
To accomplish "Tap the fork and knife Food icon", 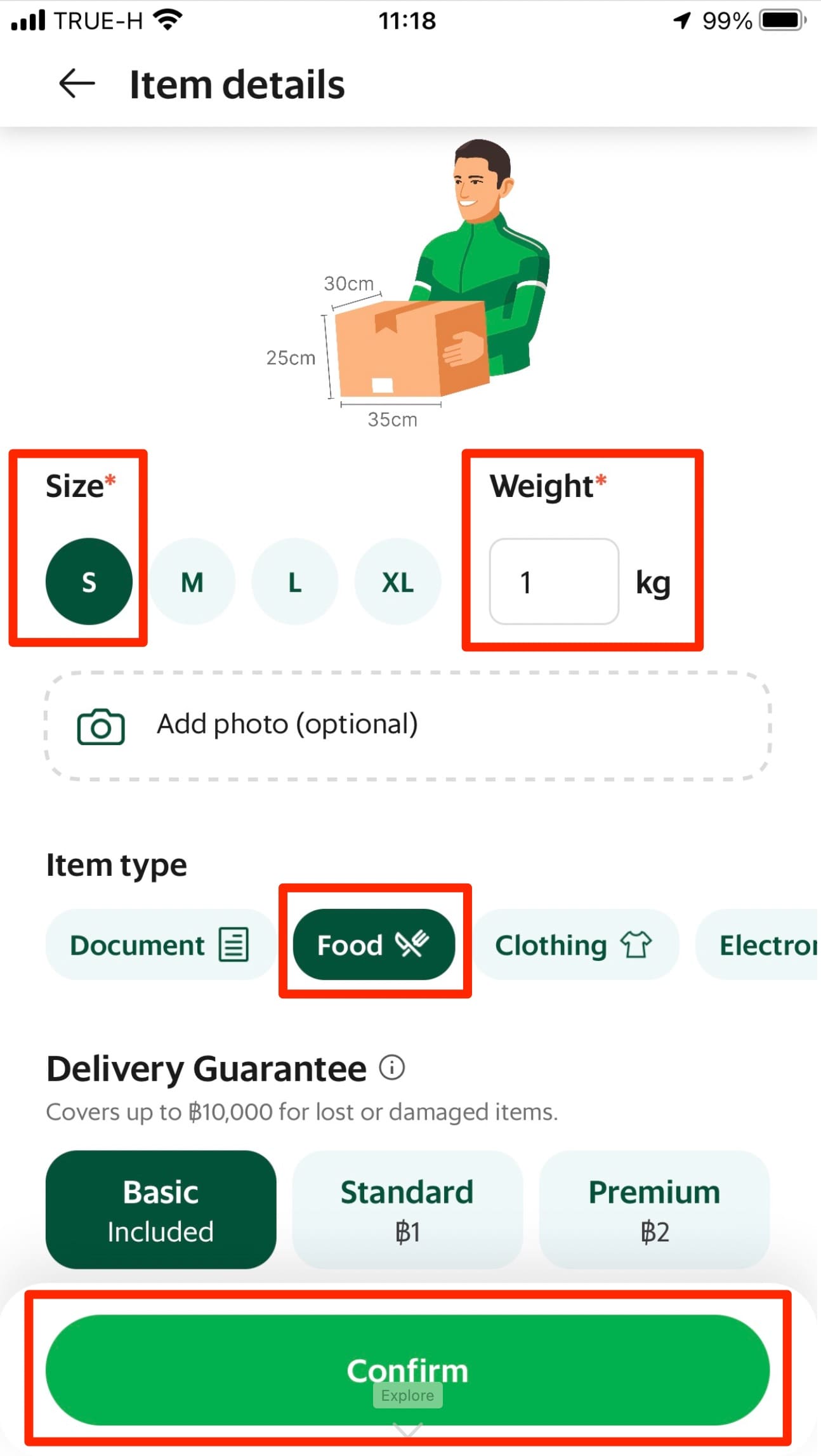I will pos(412,944).
